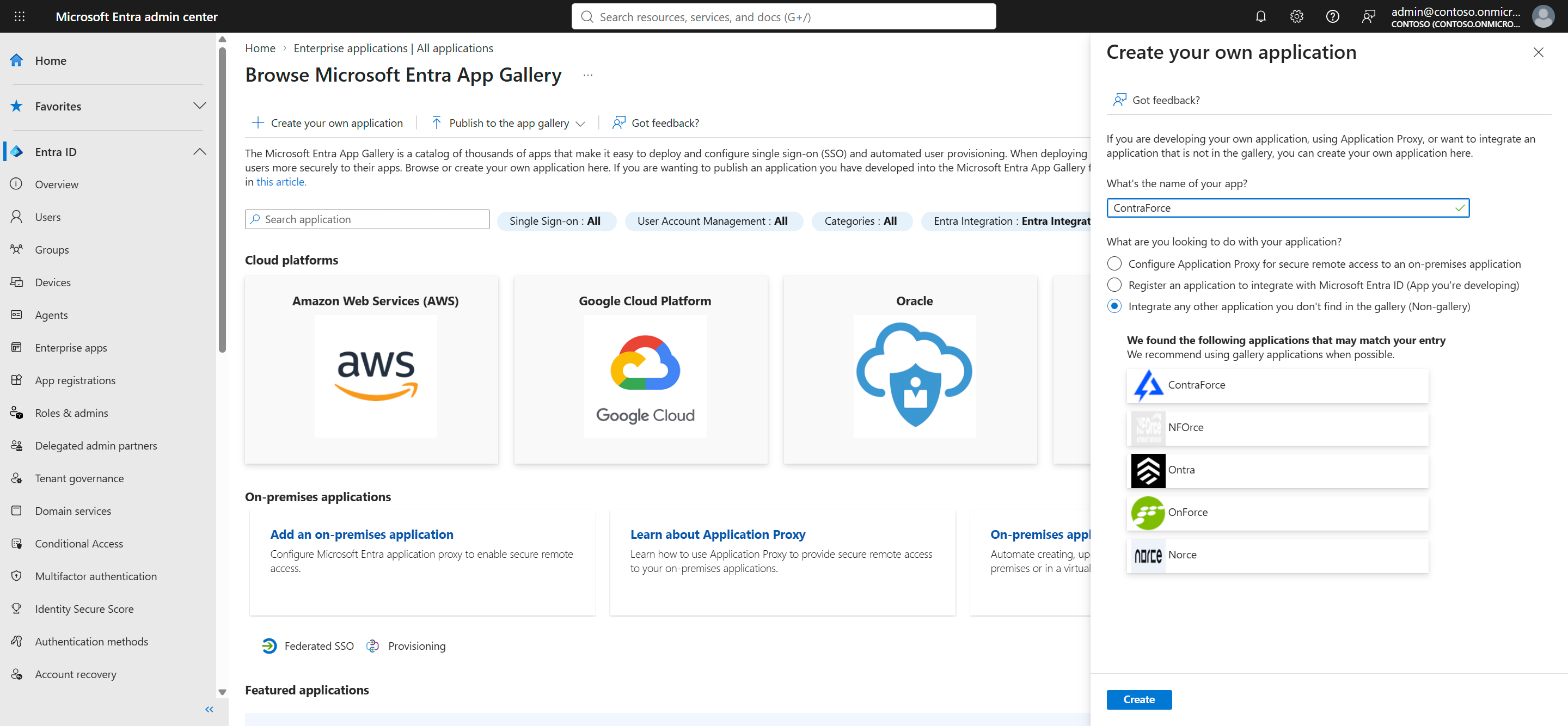Viewport: 1568px width, 726px height.
Task: Click the Search application box
Action: coord(367,219)
